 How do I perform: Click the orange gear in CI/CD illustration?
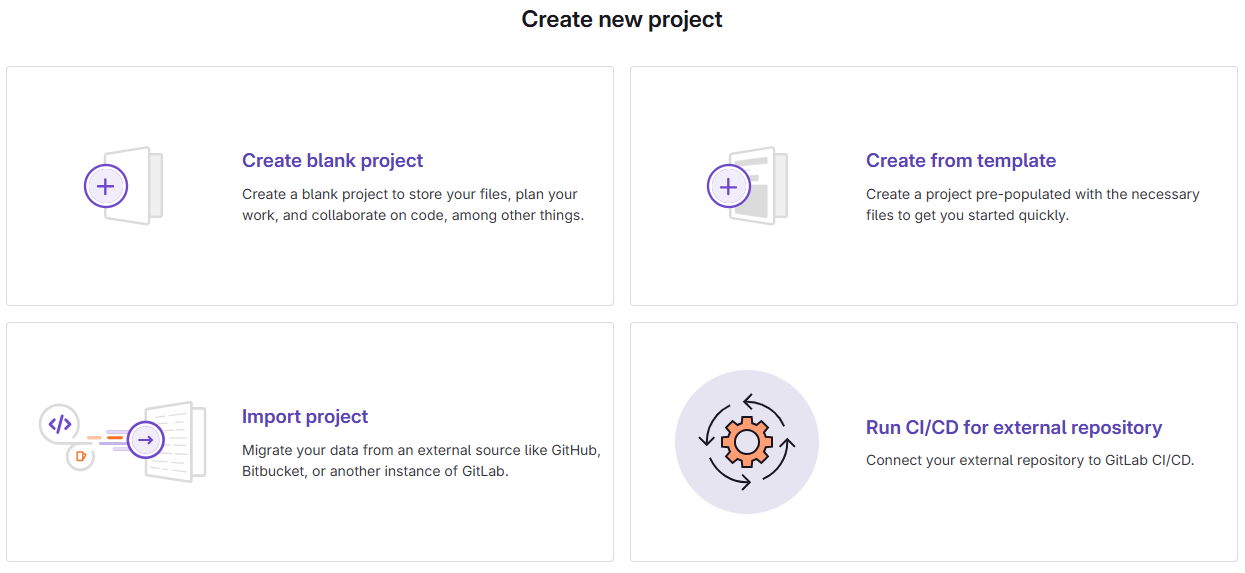746,441
